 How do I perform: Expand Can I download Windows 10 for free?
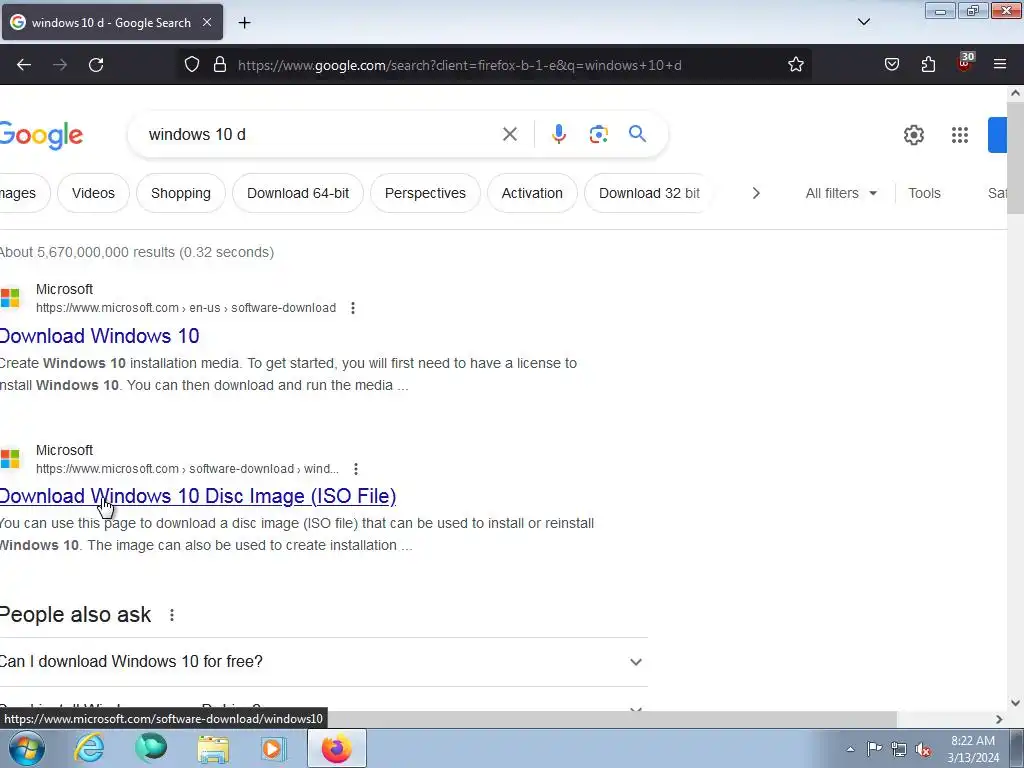point(323,662)
